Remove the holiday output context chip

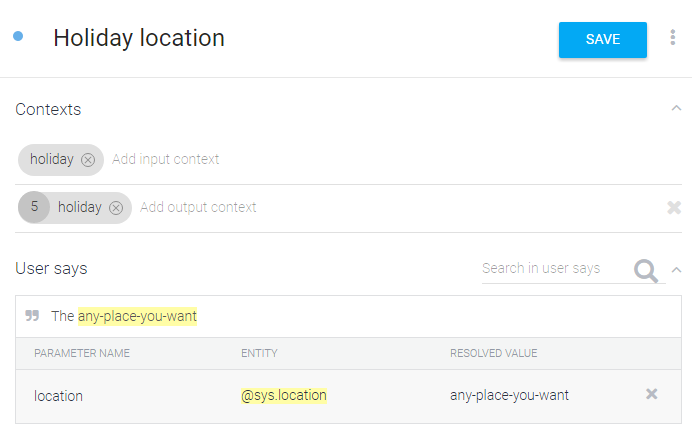116,207
